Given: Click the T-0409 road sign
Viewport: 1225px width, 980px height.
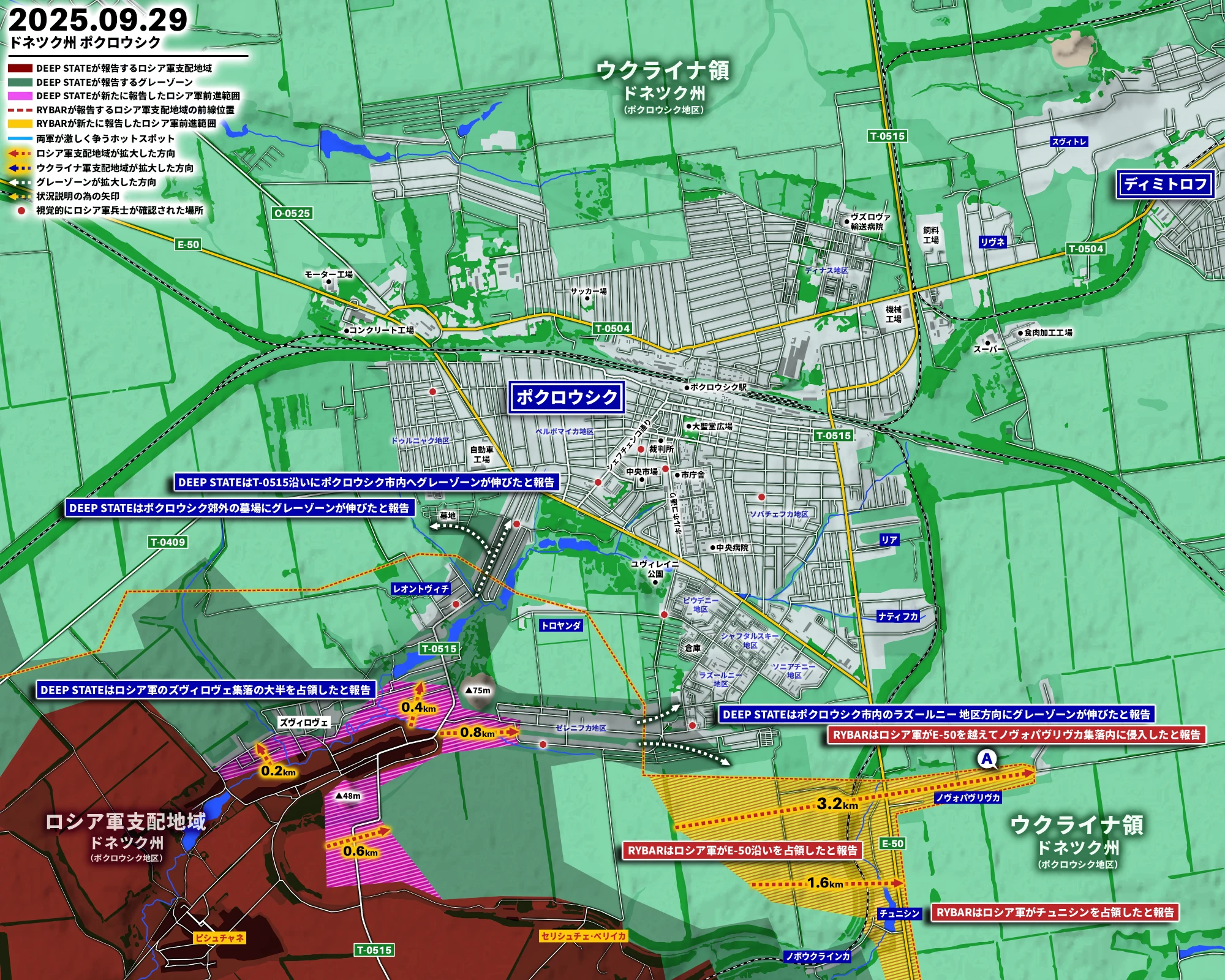Looking at the screenshot, I should pos(168,542).
